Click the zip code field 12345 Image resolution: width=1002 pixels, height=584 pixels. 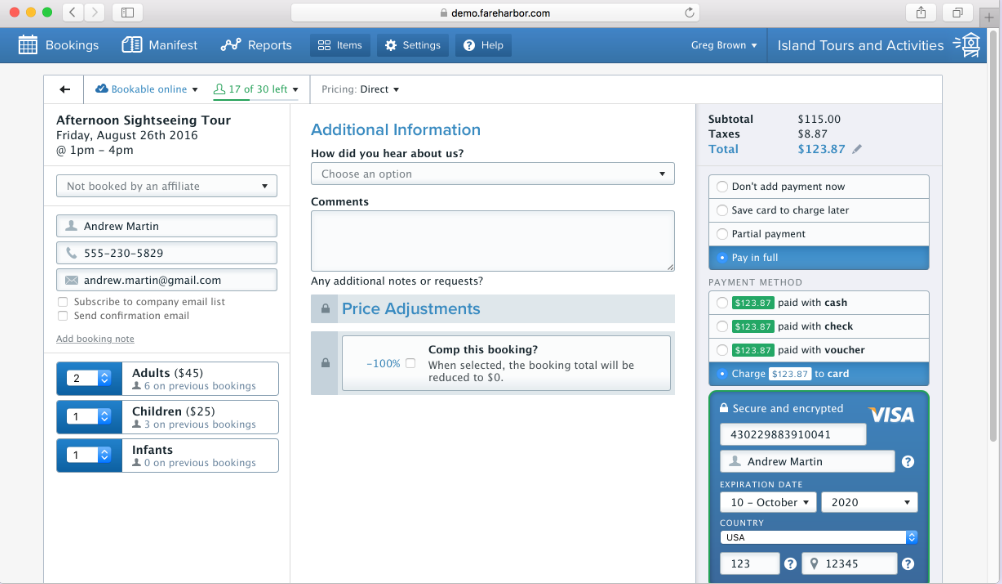click(849, 564)
